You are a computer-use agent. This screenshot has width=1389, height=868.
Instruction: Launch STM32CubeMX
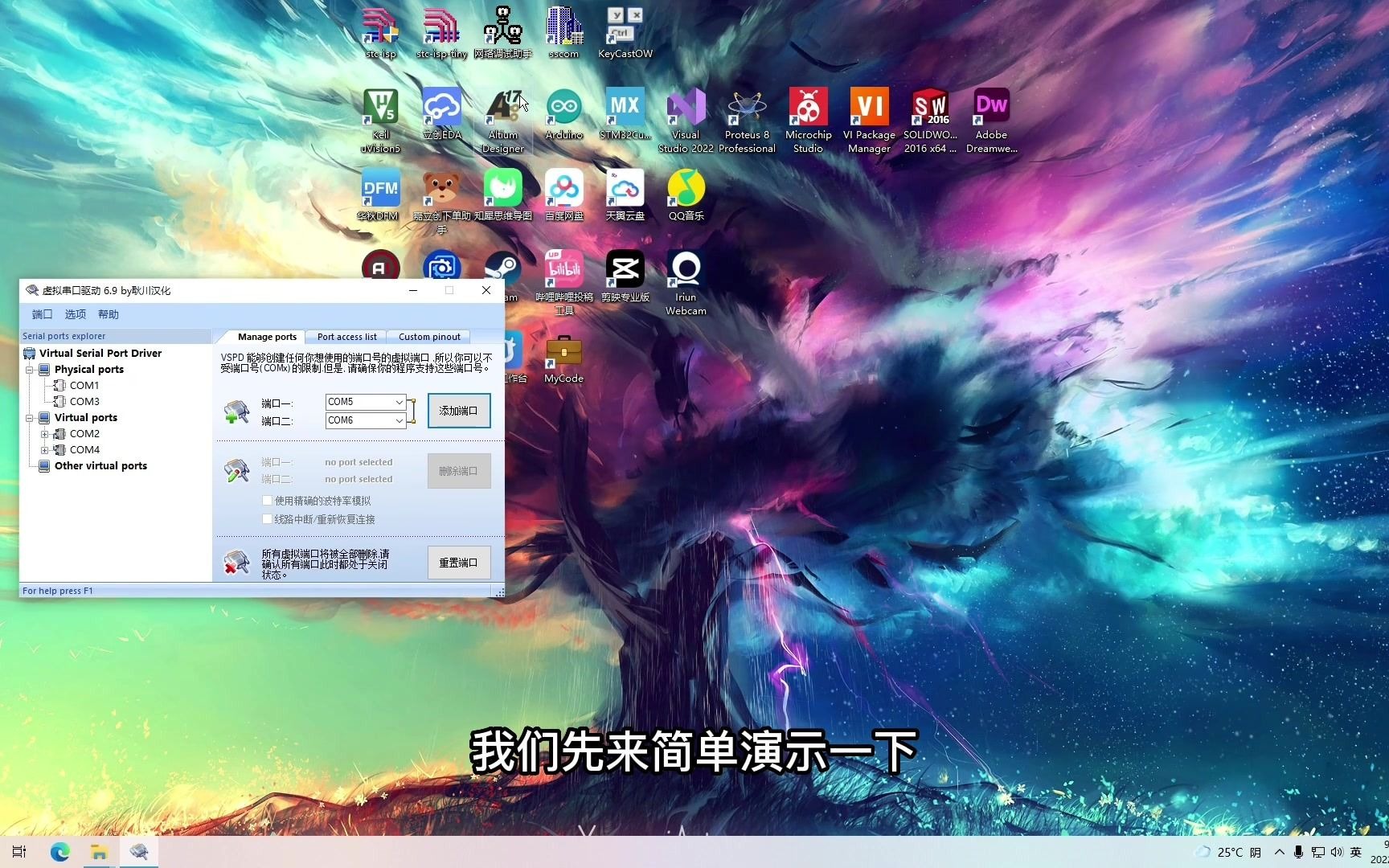625,105
